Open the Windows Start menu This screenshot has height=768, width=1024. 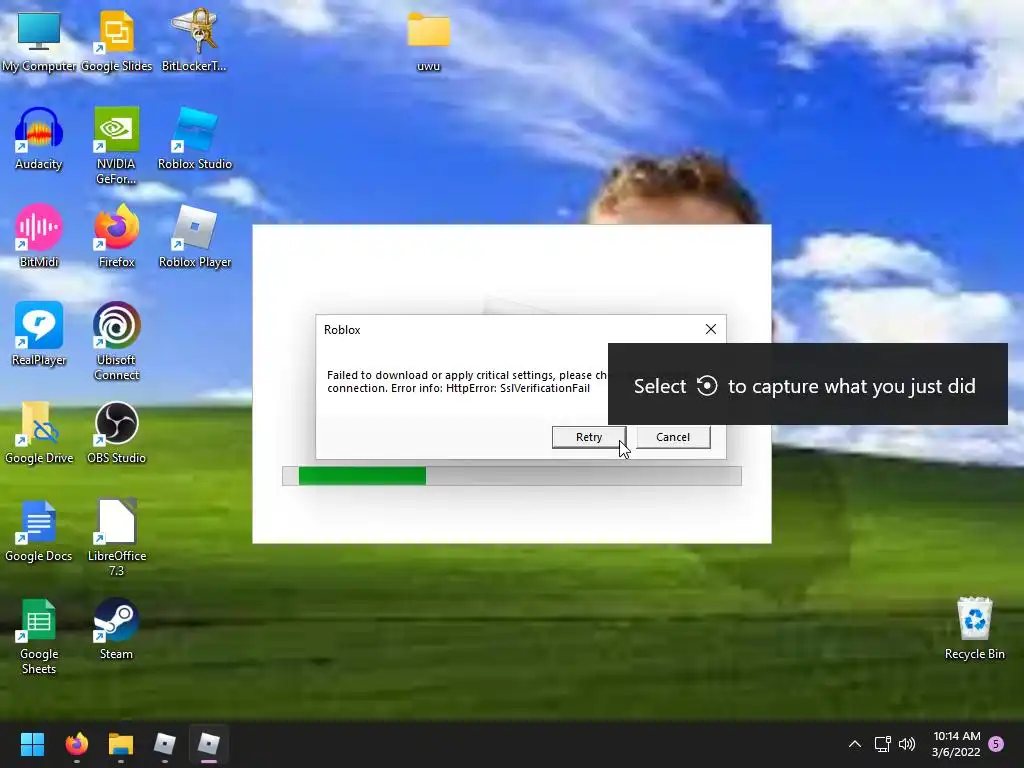click(32, 744)
